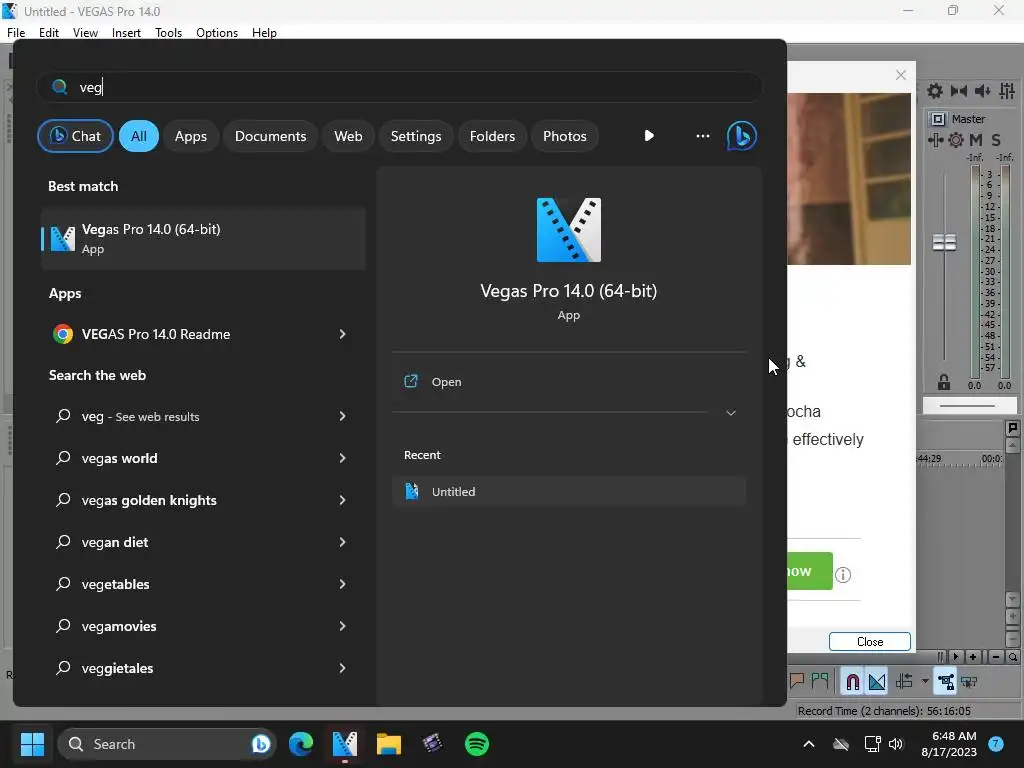Expand 'veg - See web results' chevron
The image size is (1024, 768).
tap(342, 416)
